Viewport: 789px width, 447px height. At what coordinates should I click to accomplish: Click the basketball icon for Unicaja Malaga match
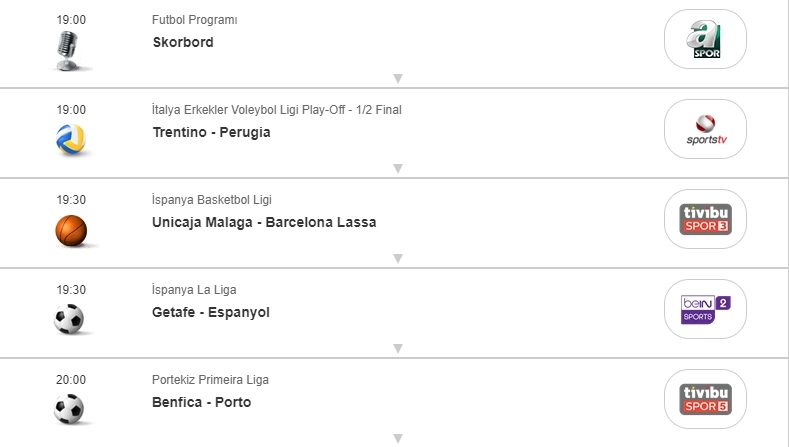tap(71, 231)
